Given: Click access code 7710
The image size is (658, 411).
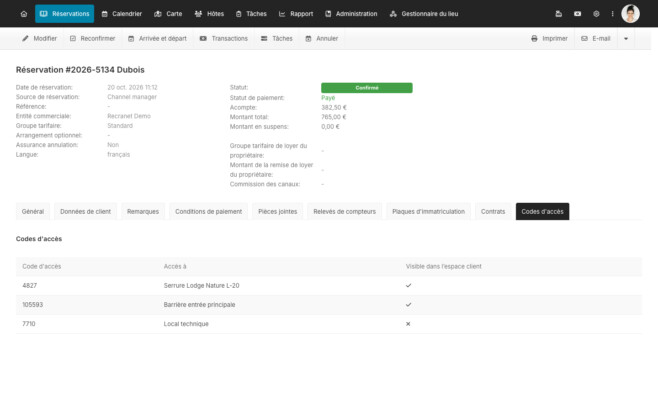Looking at the screenshot, I should (x=29, y=324).
